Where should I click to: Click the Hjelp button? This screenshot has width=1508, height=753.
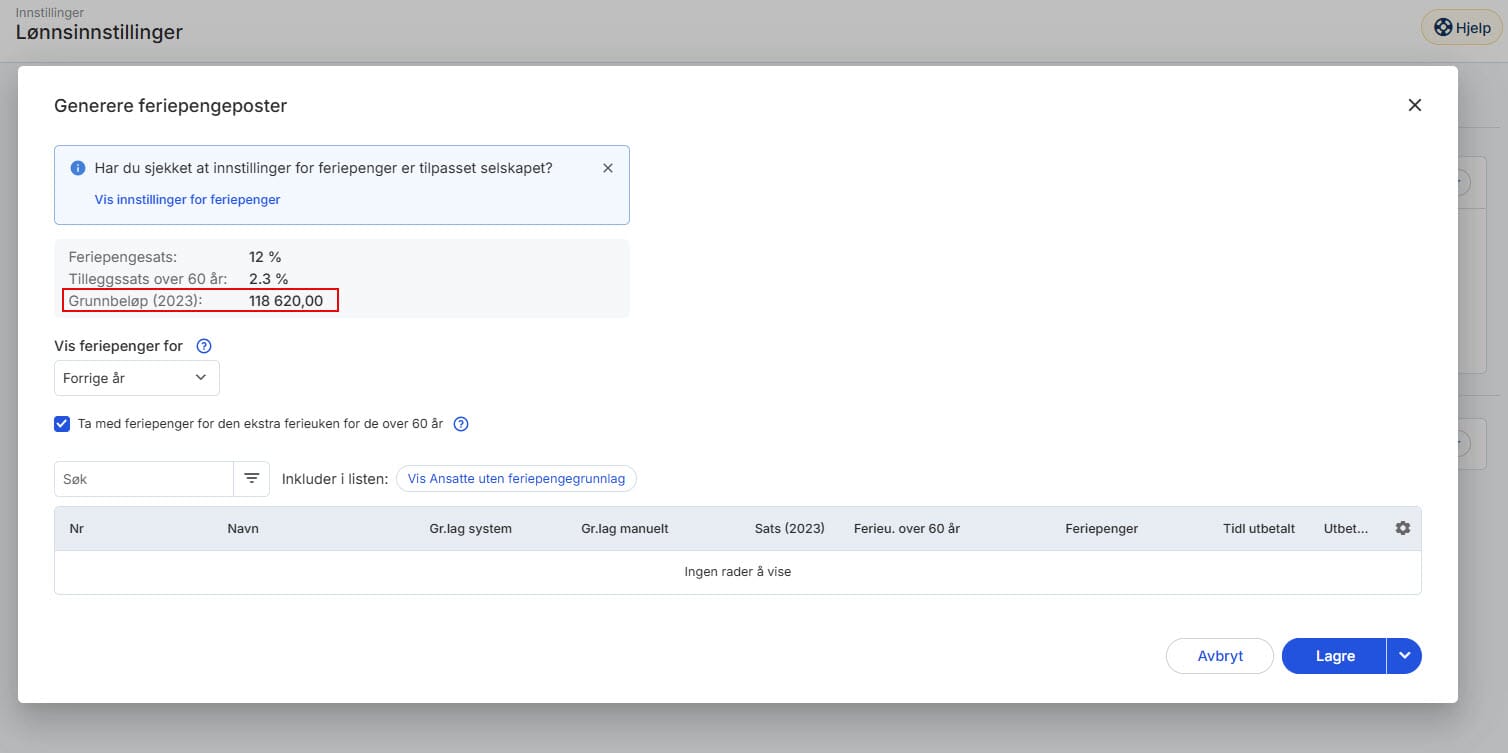(x=1461, y=28)
